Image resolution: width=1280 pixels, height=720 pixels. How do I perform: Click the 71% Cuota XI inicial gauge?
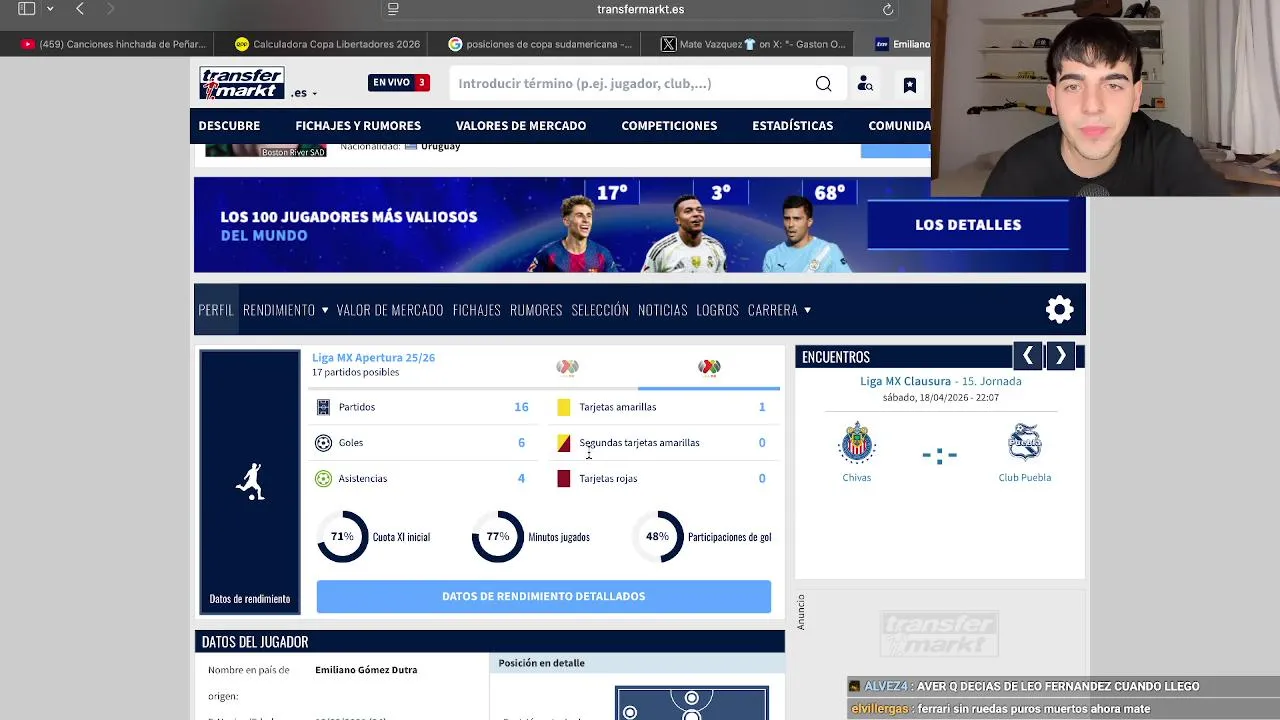pos(342,537)
